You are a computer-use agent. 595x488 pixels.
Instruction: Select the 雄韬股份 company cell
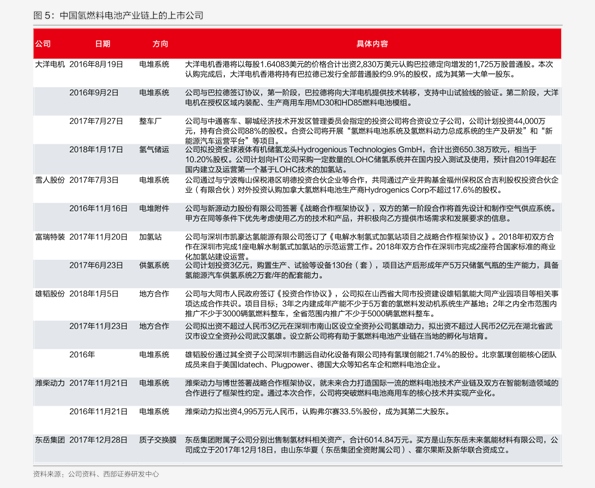50,294
